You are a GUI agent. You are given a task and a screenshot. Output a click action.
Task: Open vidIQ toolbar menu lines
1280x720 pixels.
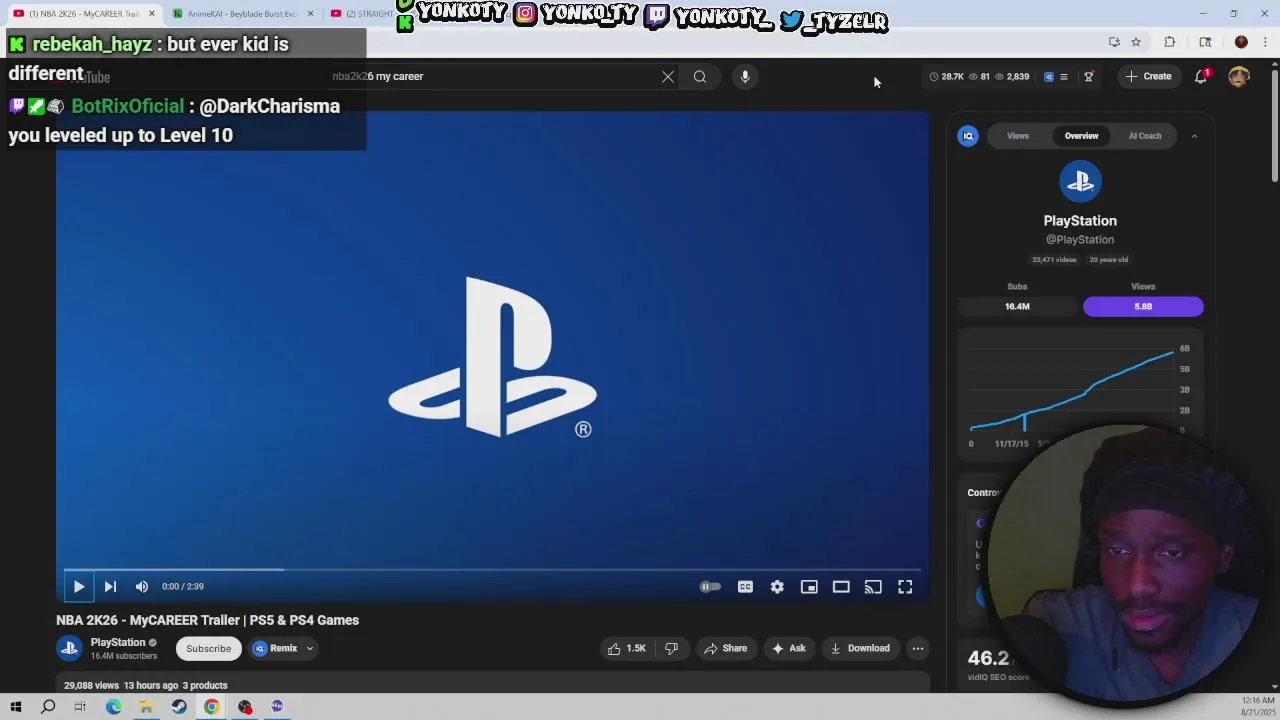pyautogui.click(x=1064, y=76)
